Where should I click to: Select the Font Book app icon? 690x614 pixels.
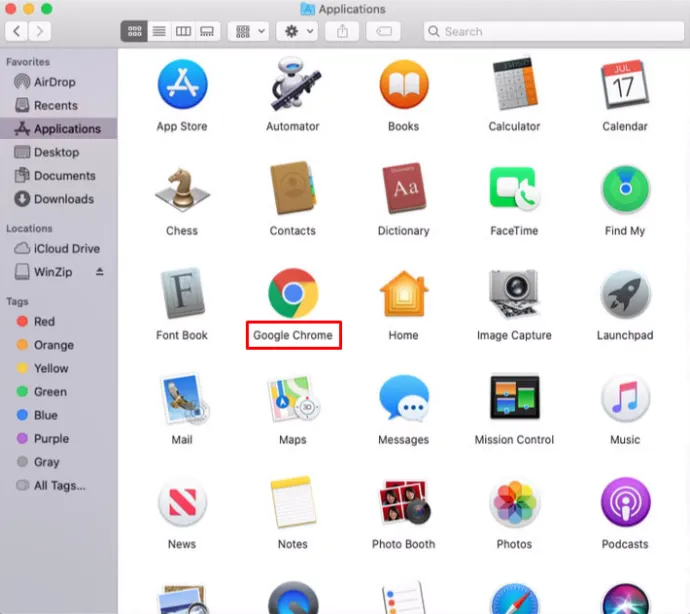click(182, 293)
